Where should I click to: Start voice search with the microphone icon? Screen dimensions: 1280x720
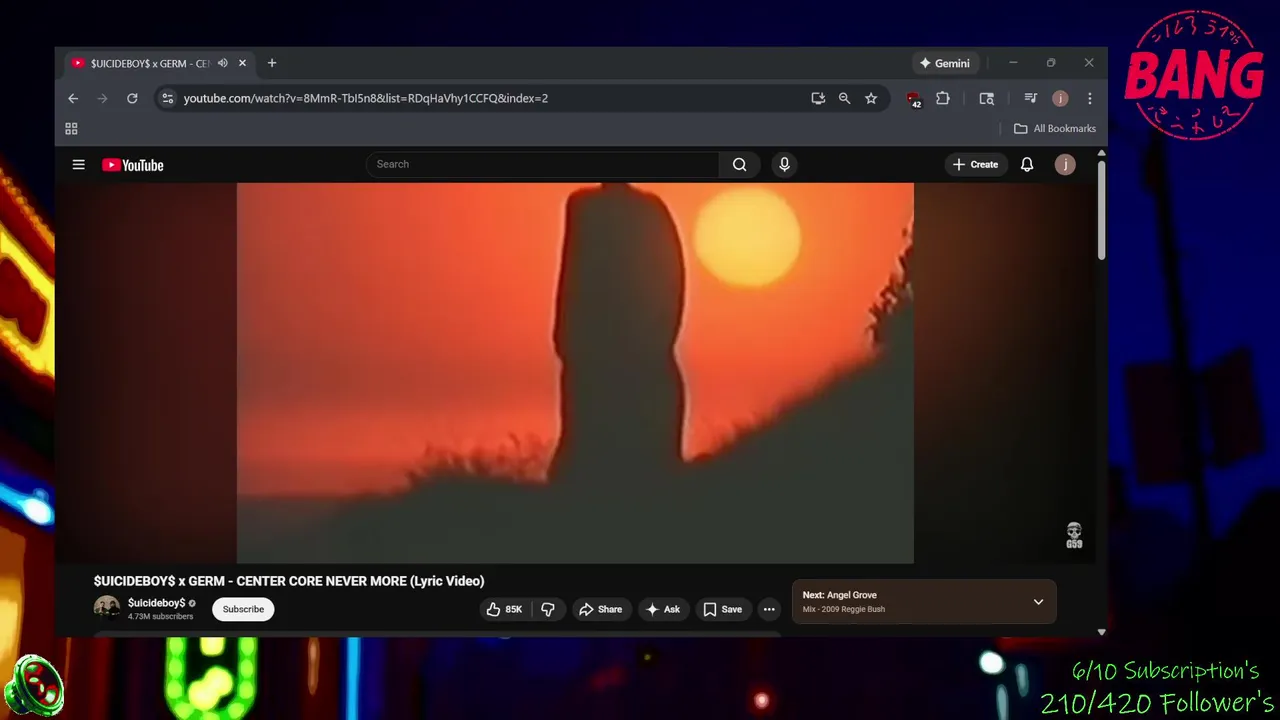[x=784, y=165]
